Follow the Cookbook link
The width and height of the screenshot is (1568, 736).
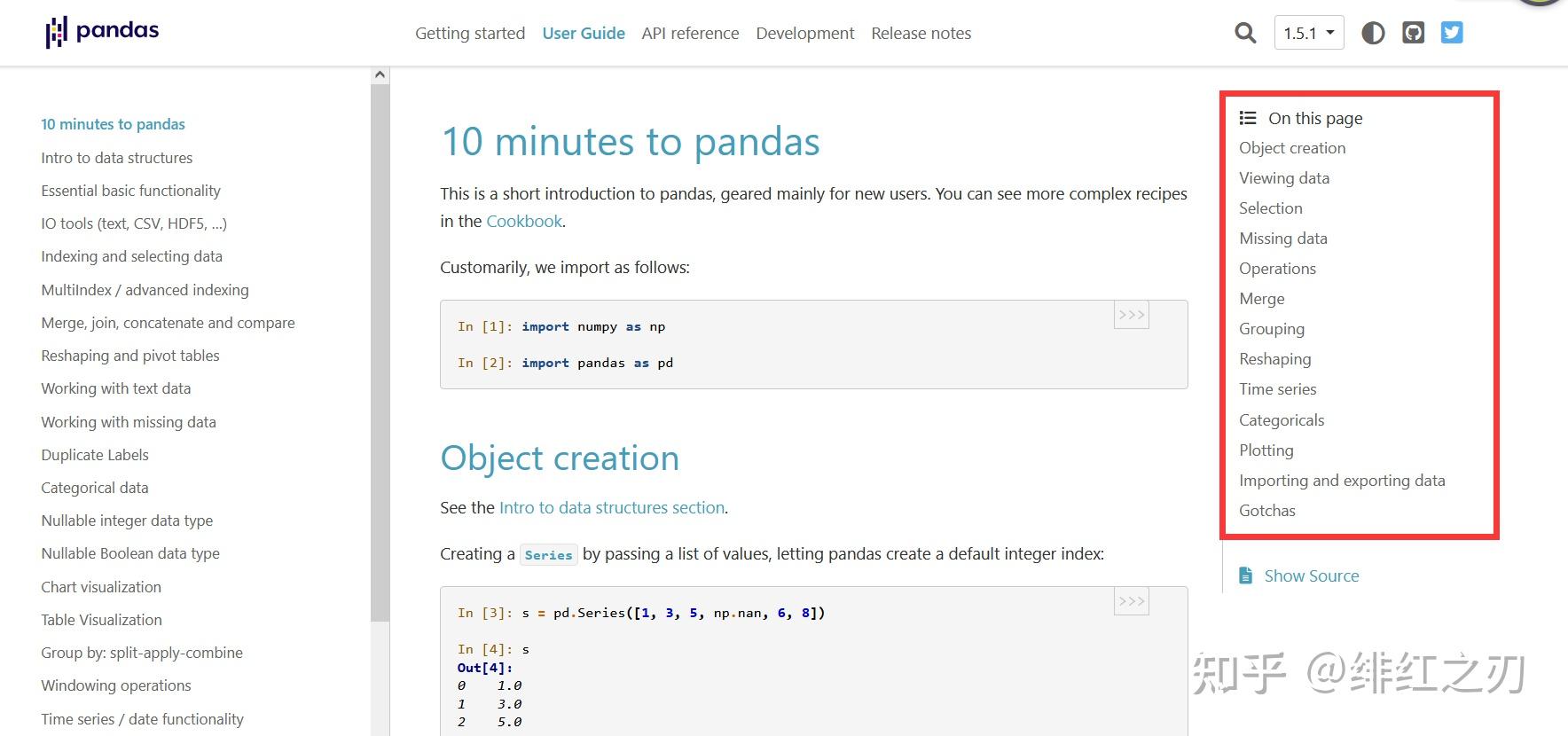[x=524, y=222]
